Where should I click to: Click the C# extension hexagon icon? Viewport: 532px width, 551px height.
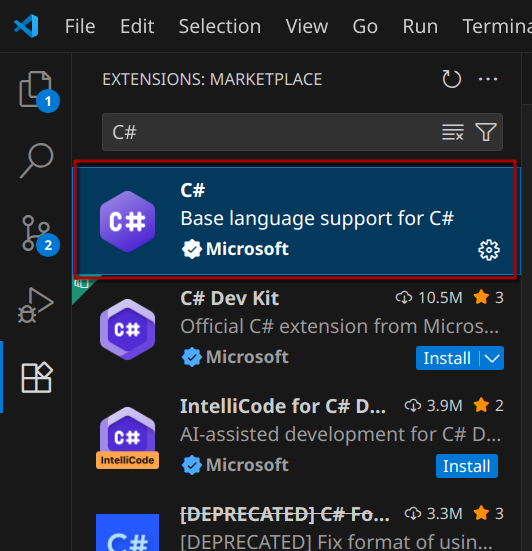(127, 221)
